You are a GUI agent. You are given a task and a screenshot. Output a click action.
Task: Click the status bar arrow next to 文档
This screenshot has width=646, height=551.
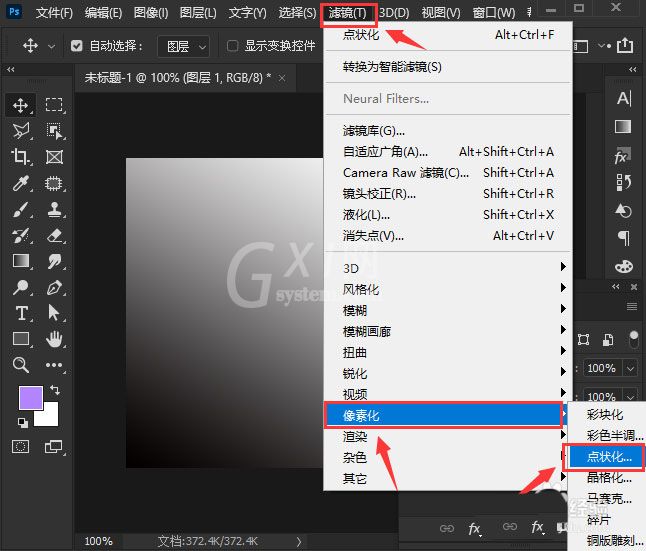click(x=299, y=542)
